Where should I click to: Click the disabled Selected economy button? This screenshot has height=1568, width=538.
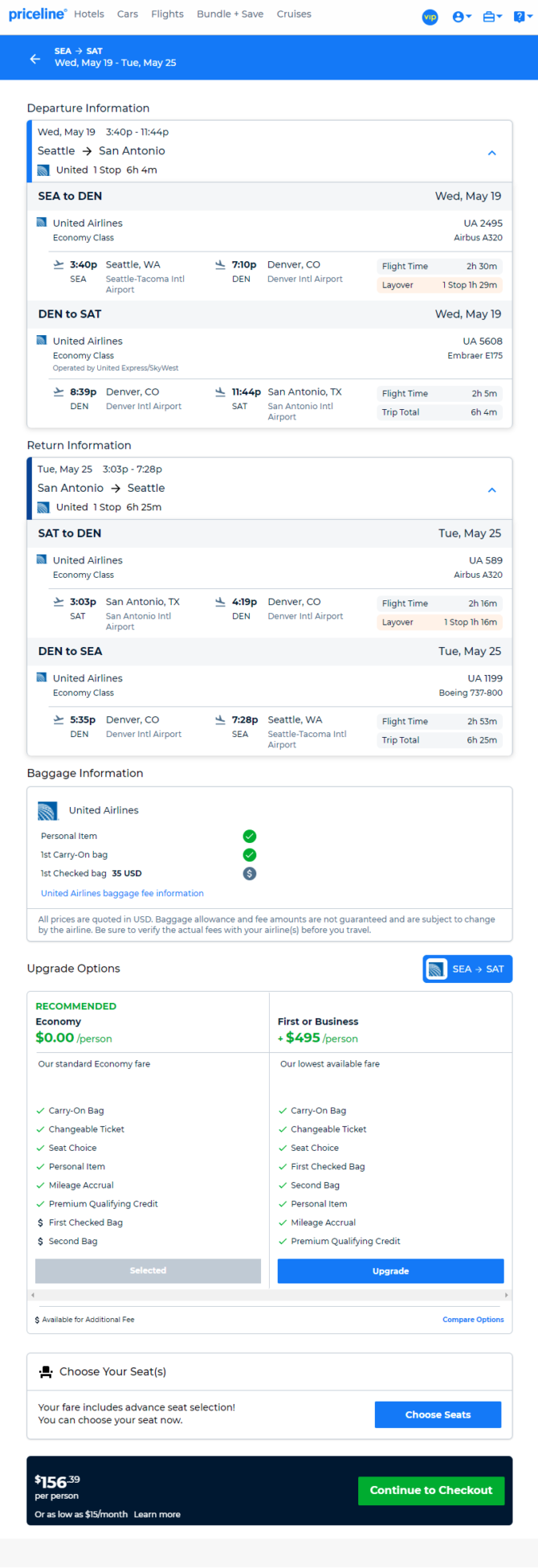(x=148, y=1271)
